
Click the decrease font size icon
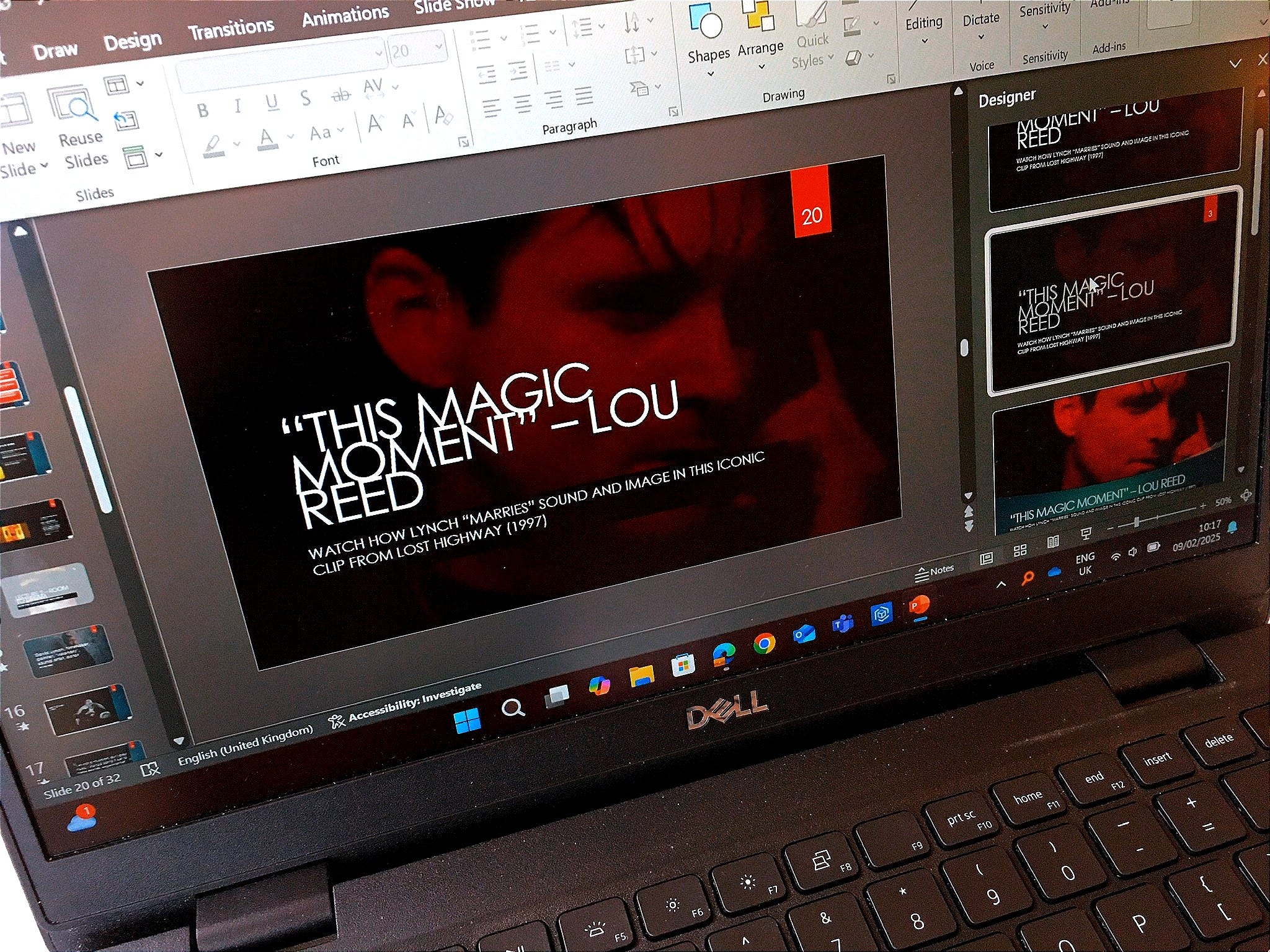[x=407, y=120]
